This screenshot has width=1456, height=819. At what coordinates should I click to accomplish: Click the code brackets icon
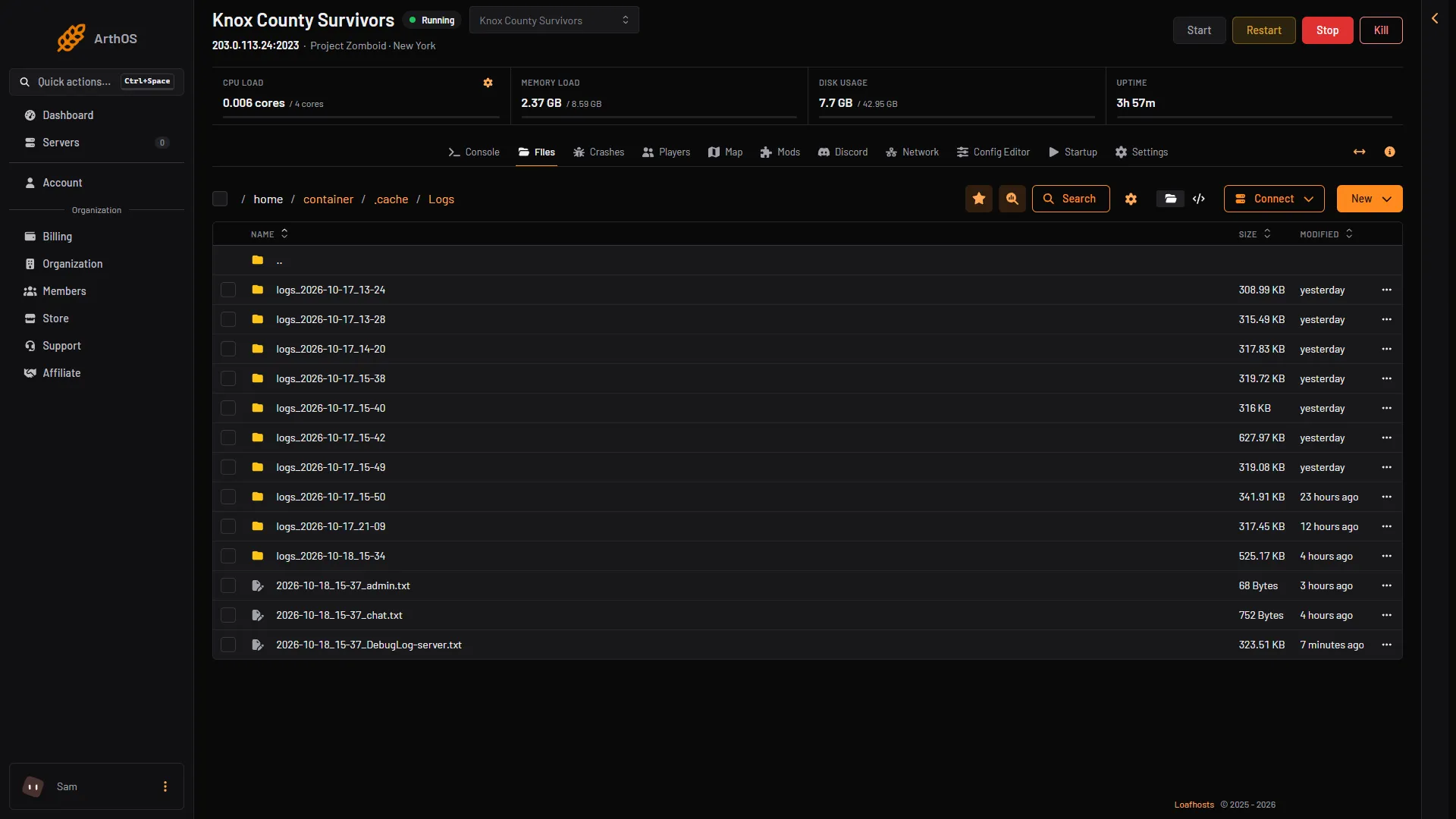1199,199
